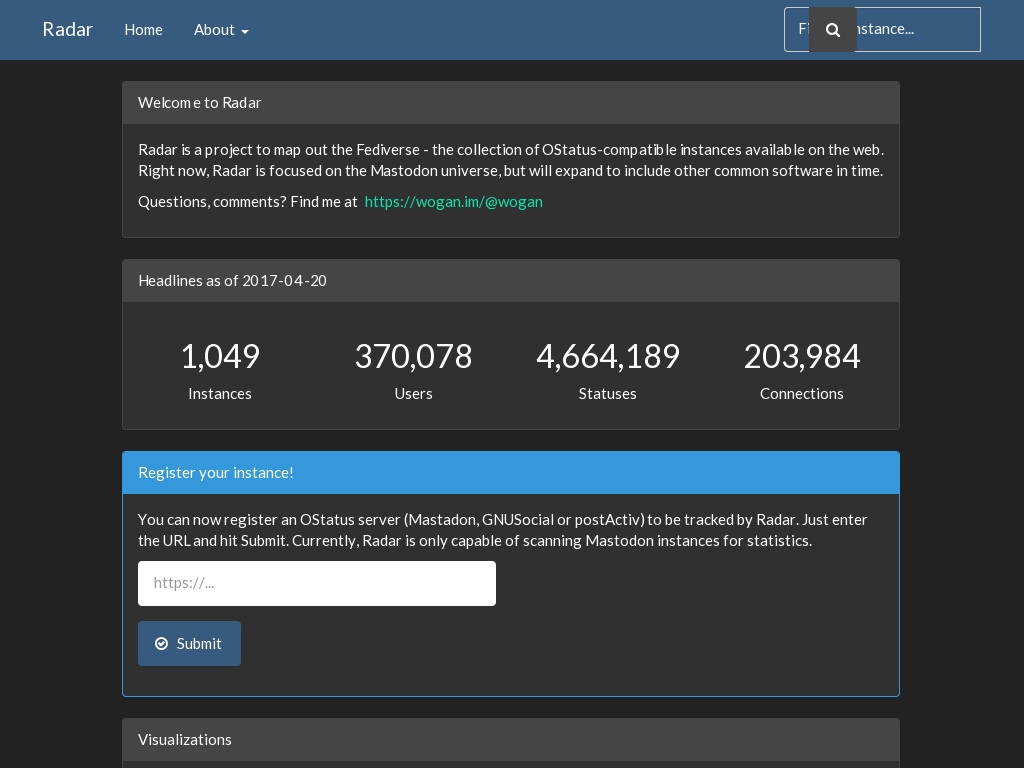Select the 1,049 Instances count

point(220,357)
